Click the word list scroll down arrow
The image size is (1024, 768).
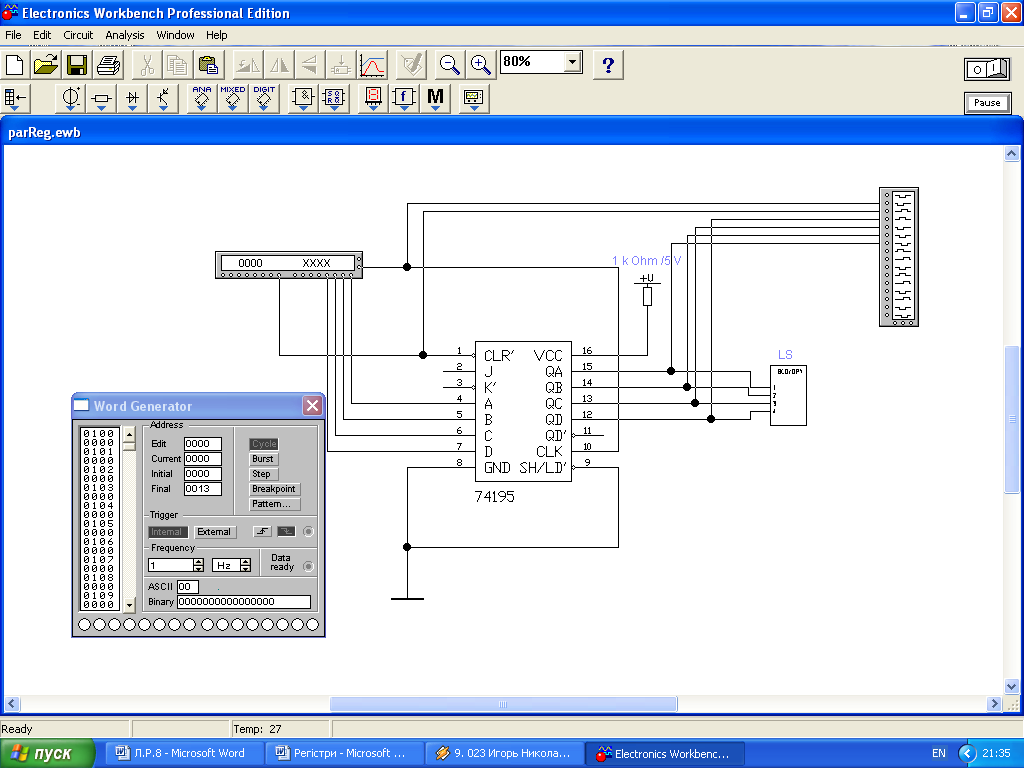tap(129, 605)
